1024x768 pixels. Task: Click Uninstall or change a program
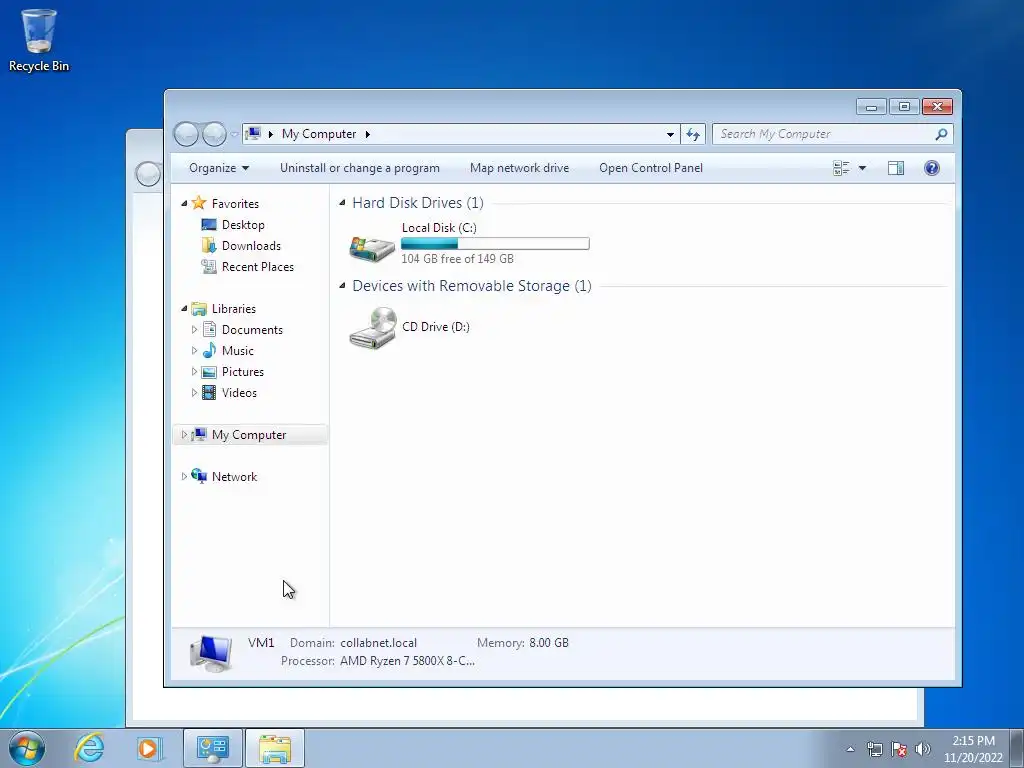360,168
